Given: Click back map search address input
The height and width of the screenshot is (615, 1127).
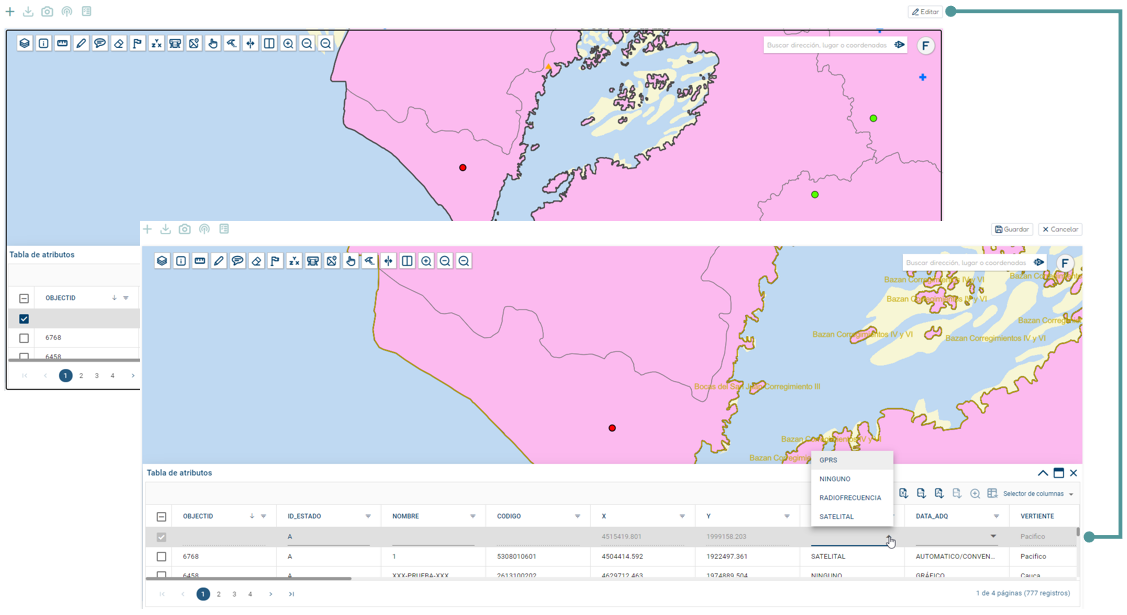Looking at the screenshot, I should [828, 45].
